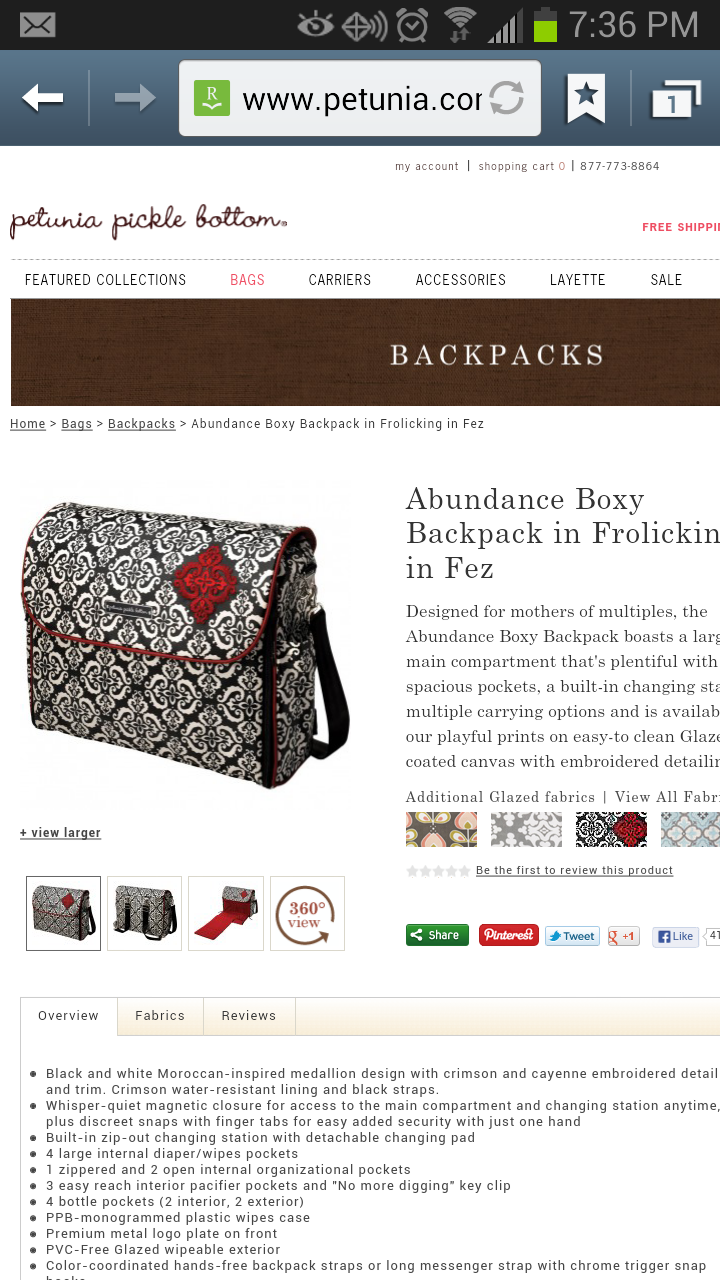The height and width of the screenshot is (1280, 720).
Task: Switch to the Reviews tab
Action: pyautogui.click(x=249, y=1015)
